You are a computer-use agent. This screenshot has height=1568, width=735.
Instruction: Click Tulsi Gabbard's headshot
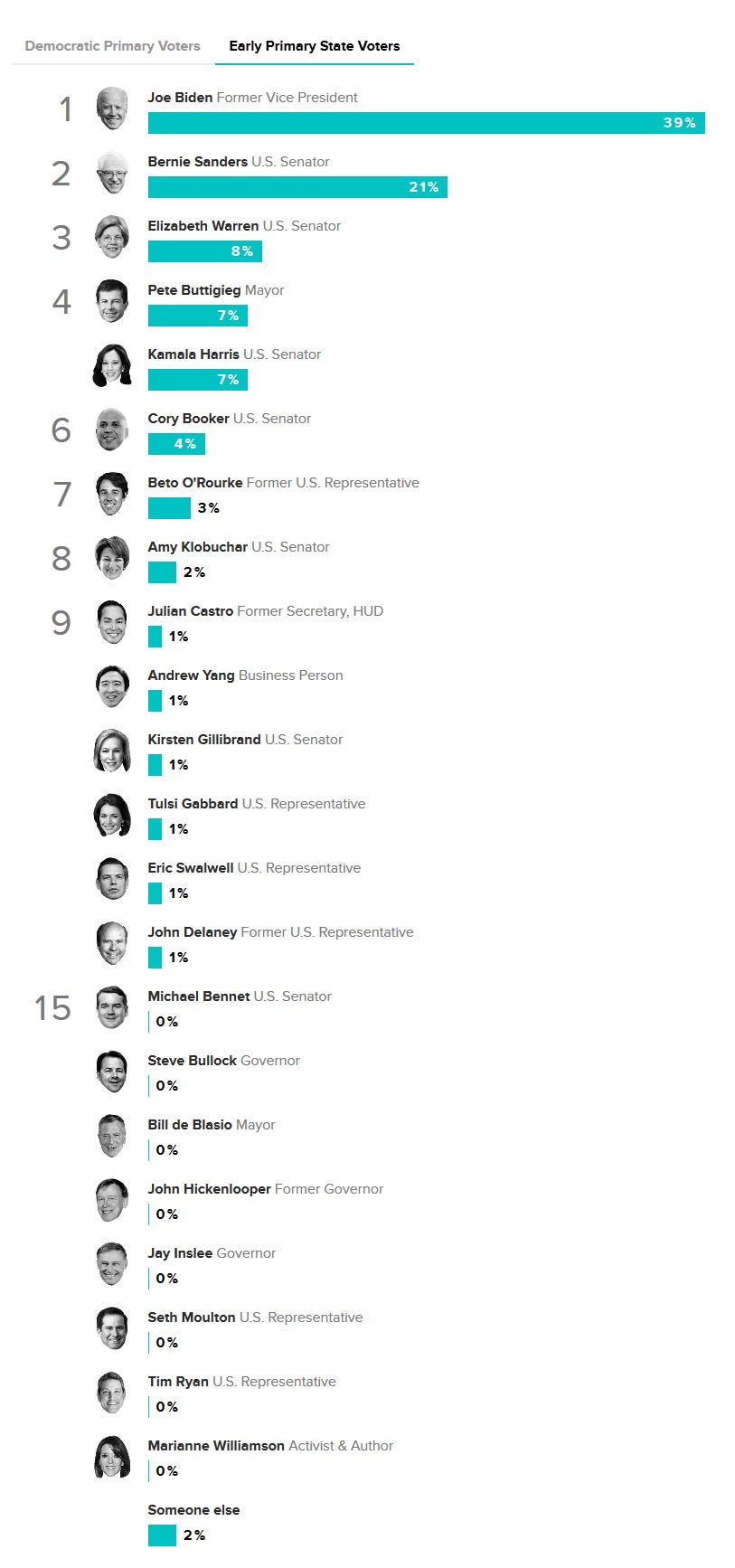tap(112, 815)
